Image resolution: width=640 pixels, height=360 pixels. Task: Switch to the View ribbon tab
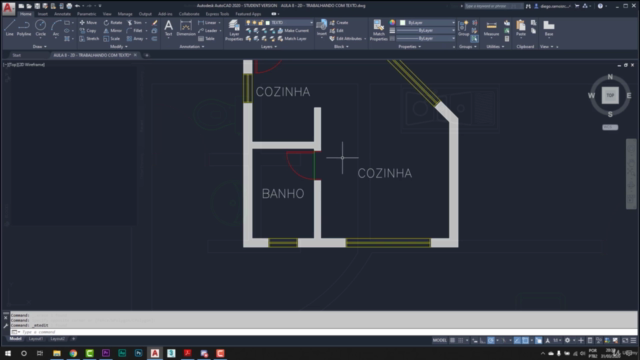coord(107,14)
